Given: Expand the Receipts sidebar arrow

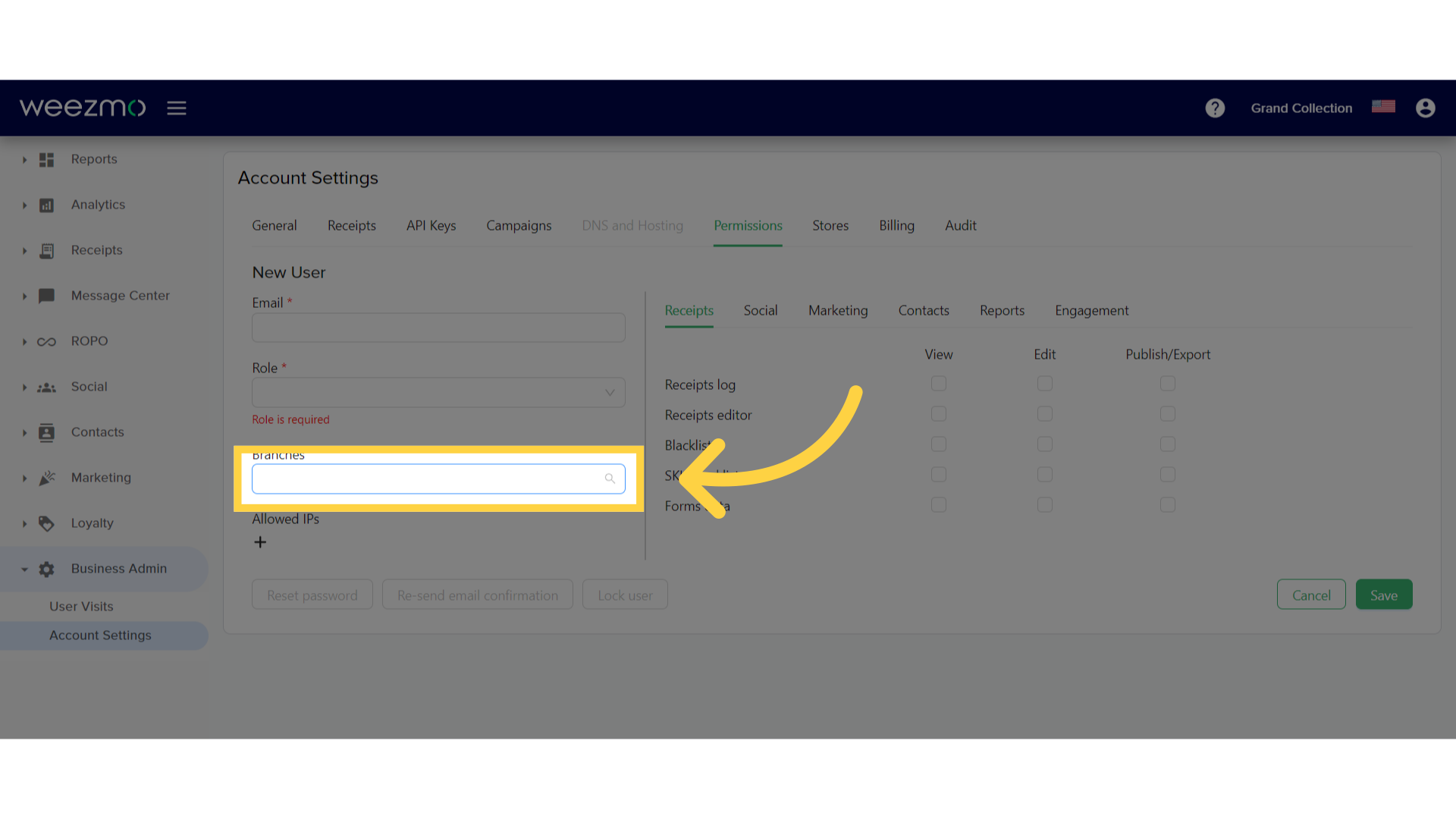Looking at the screenshot, I should point(24,251).
